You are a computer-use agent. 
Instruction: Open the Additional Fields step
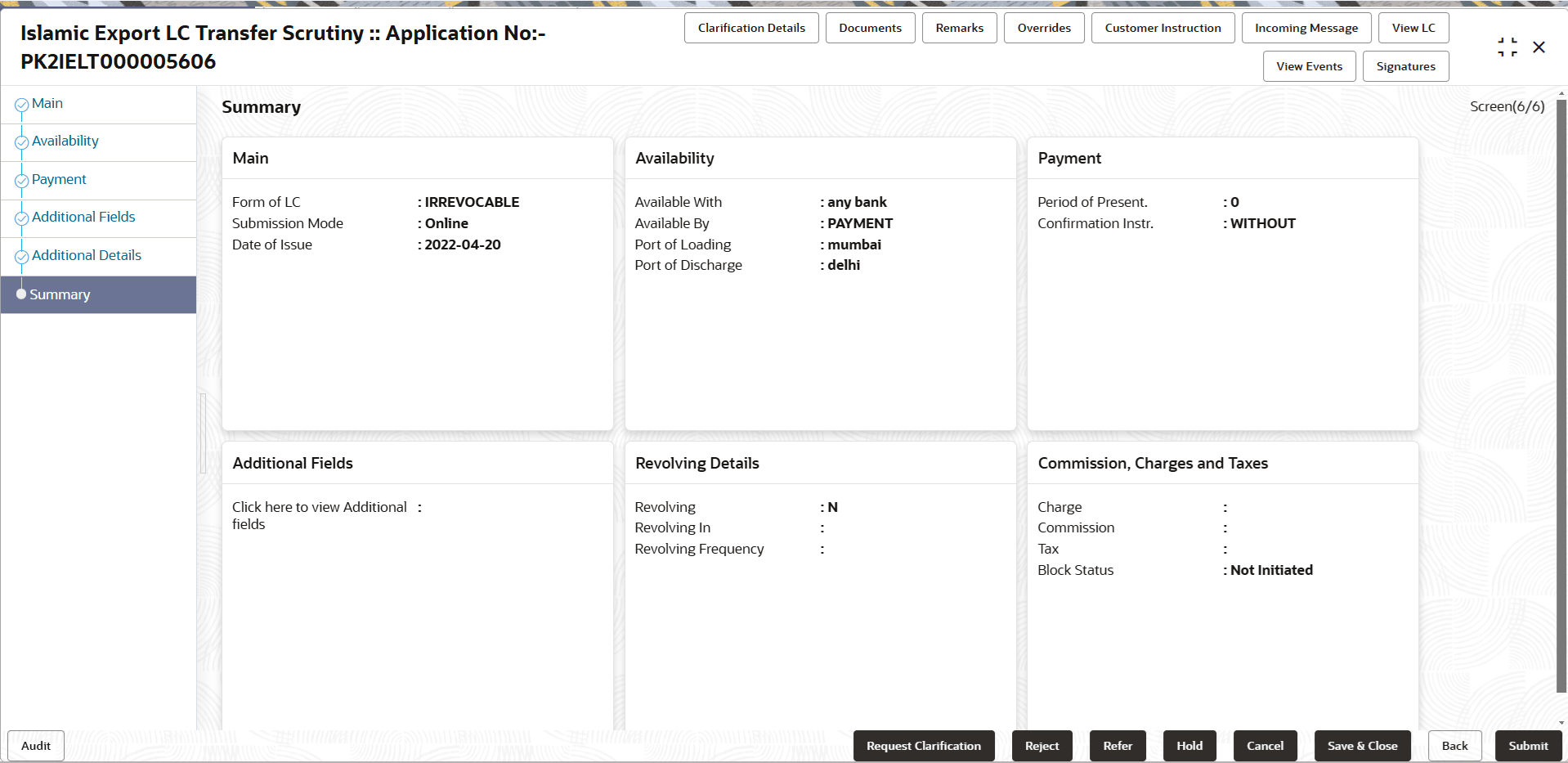tap(83, 218)
